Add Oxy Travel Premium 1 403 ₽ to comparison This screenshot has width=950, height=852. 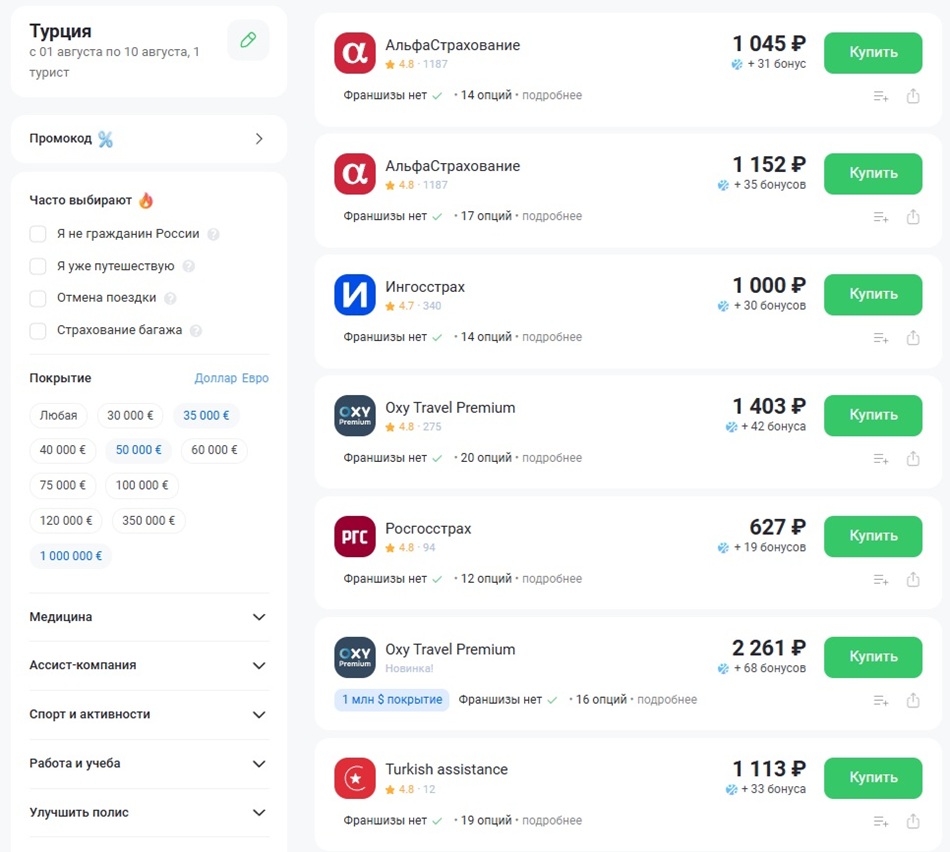(880, 459)
